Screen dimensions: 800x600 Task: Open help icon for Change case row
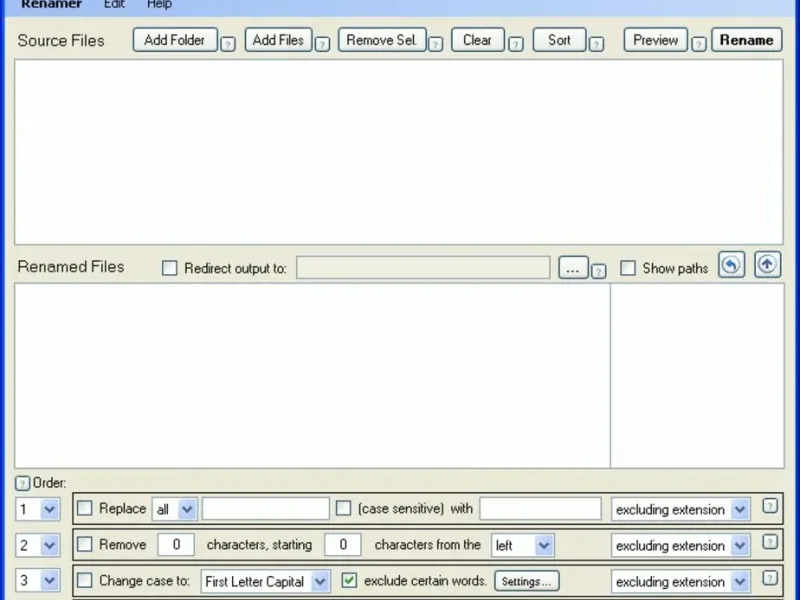(770, 578)
